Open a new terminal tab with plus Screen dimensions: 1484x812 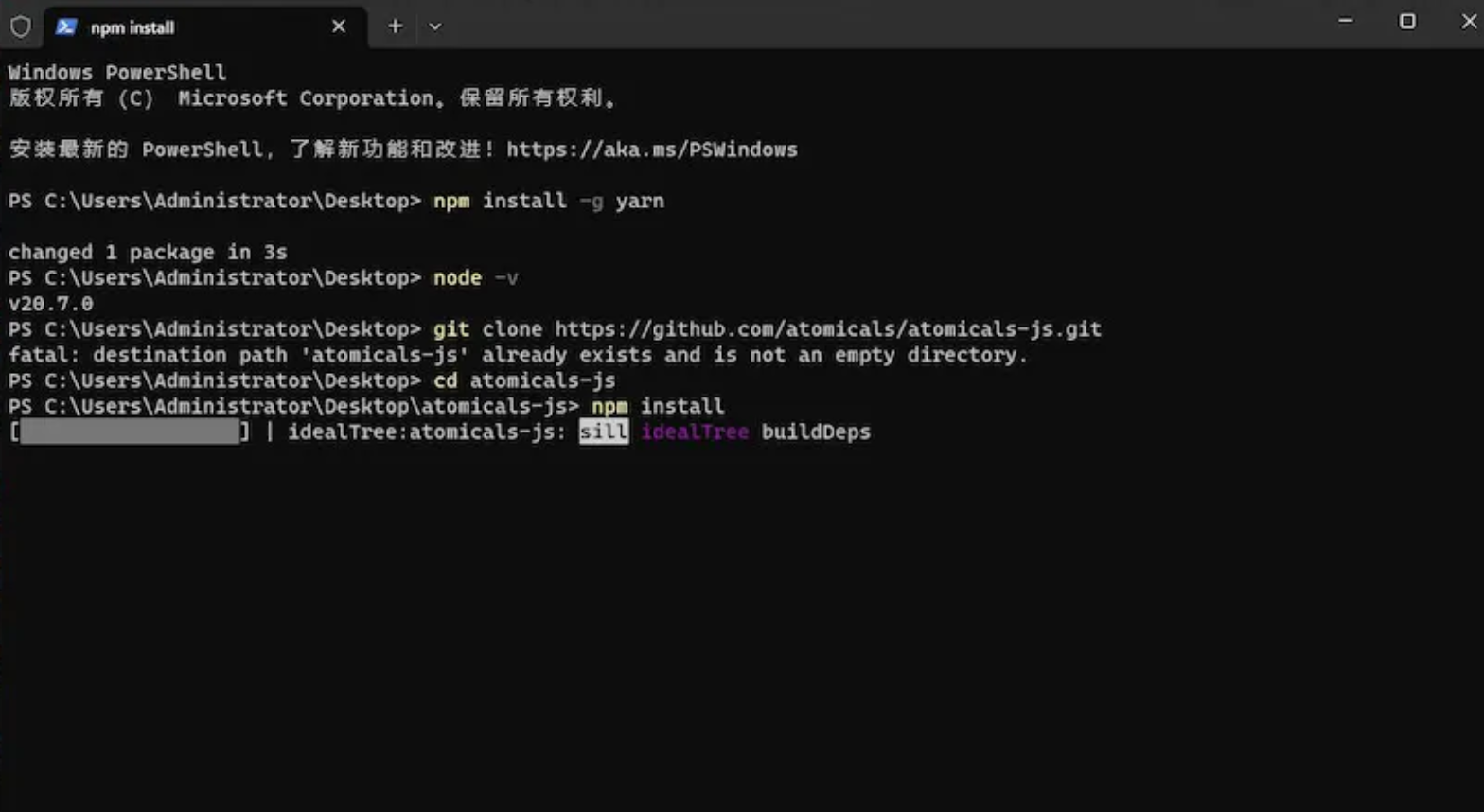(396, 26)
